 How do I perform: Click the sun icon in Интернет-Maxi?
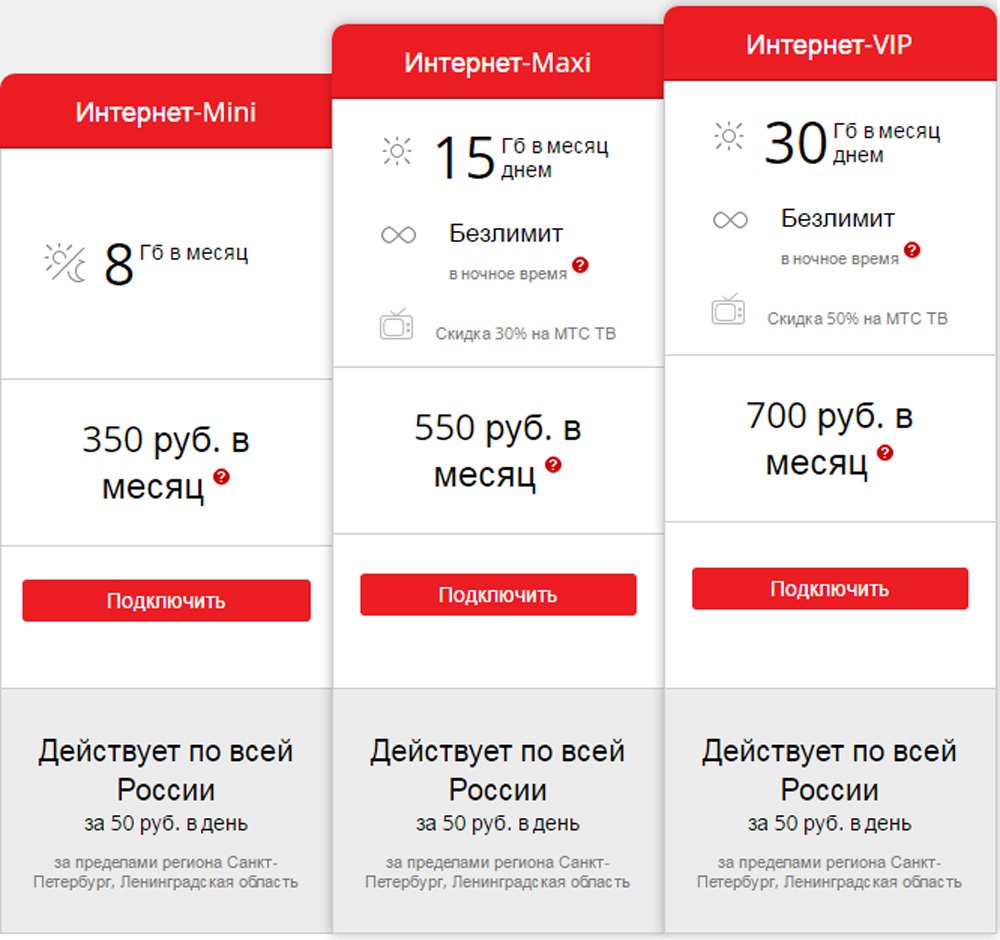pos(397,152)
